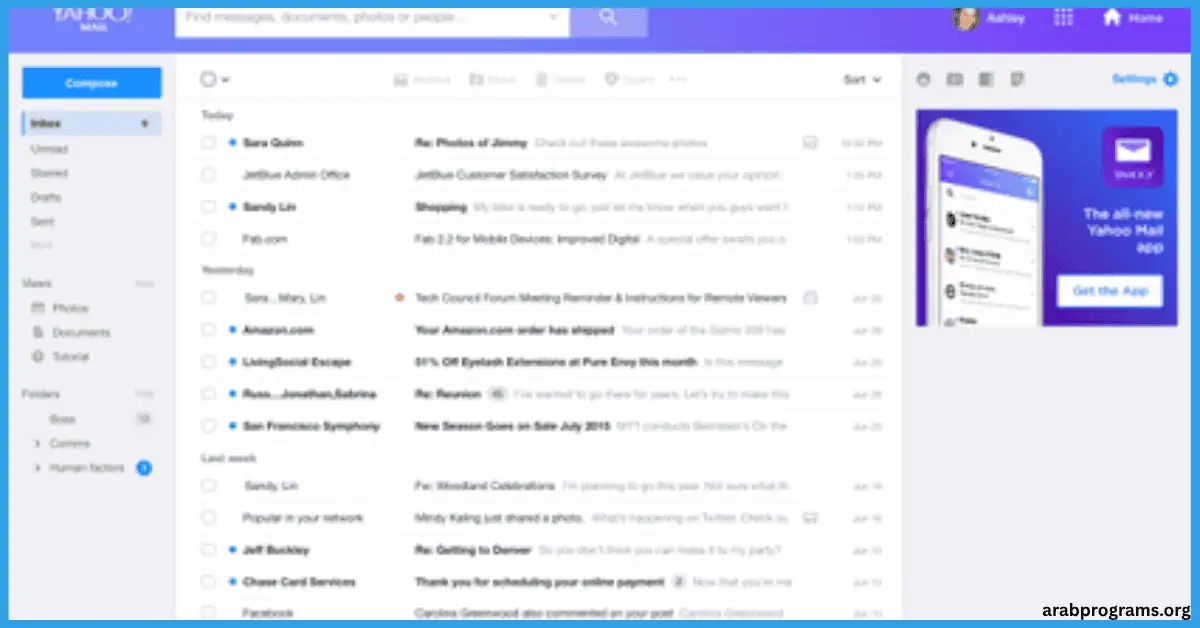Tick the Chase Card Services email checkbox
Image resolution: width=1200 pixels, height=628 pixels.
208,581
